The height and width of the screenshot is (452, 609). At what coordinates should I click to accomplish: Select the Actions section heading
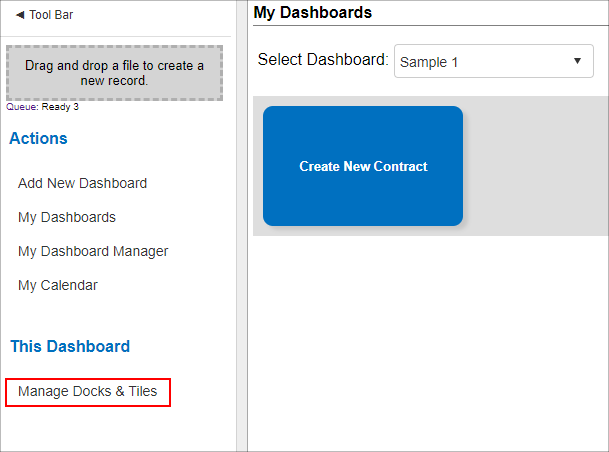(x=38, y=138)
